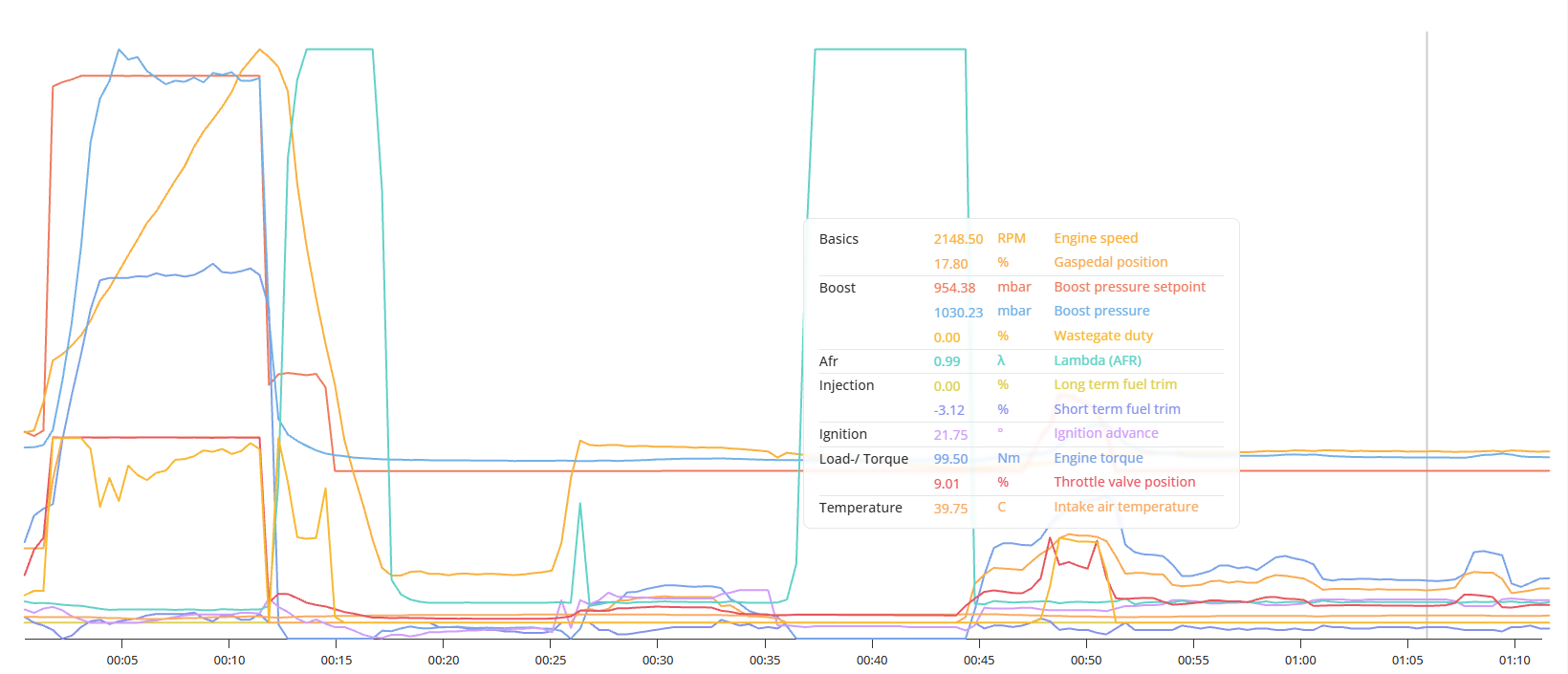Select Throttle valve position label
Viewport: 1568px width, 674px height.
point(1124,482)
